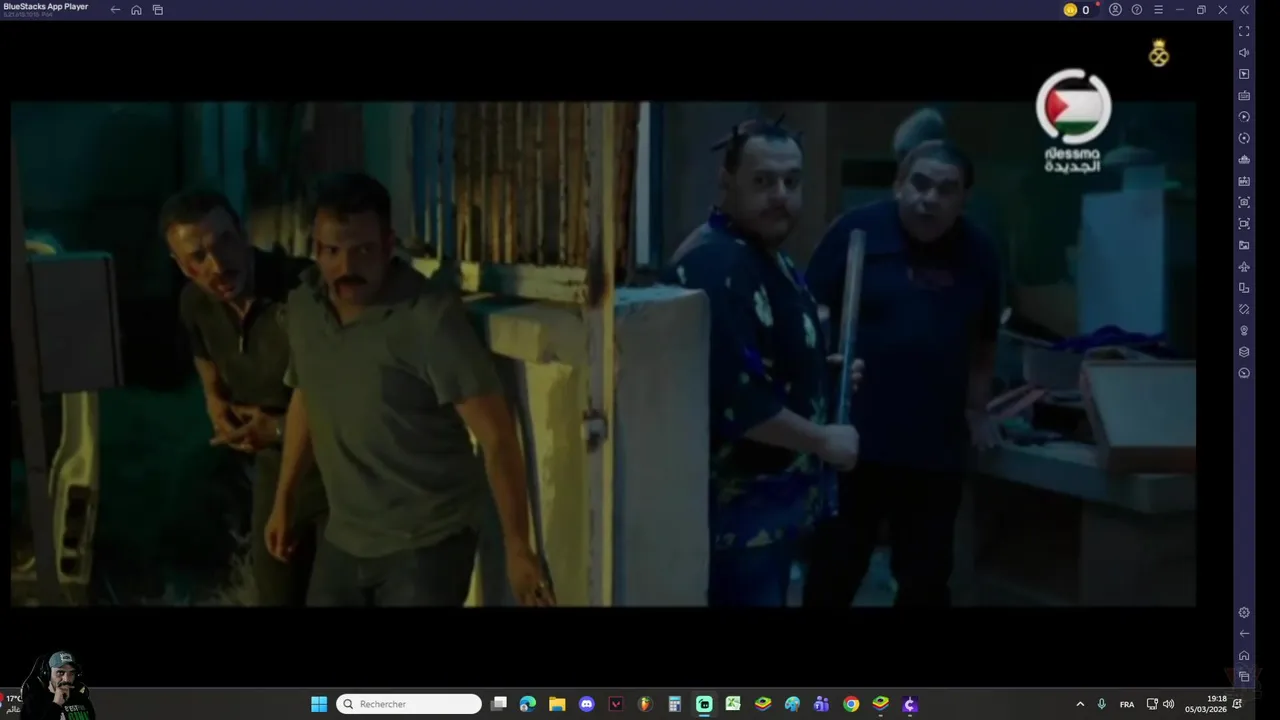Open the Windows Start menu
Viewport: 1280px width, 720px height.
319,704
